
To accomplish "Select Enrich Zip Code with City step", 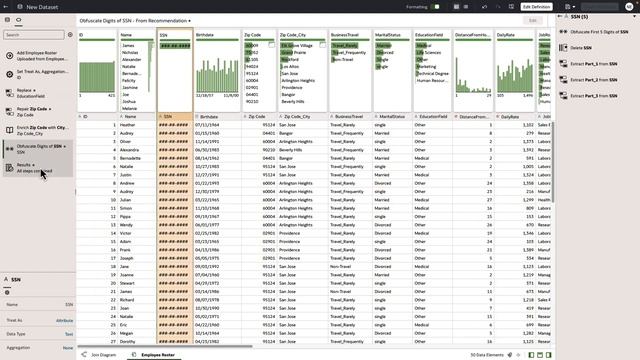I will pos(38,130).
